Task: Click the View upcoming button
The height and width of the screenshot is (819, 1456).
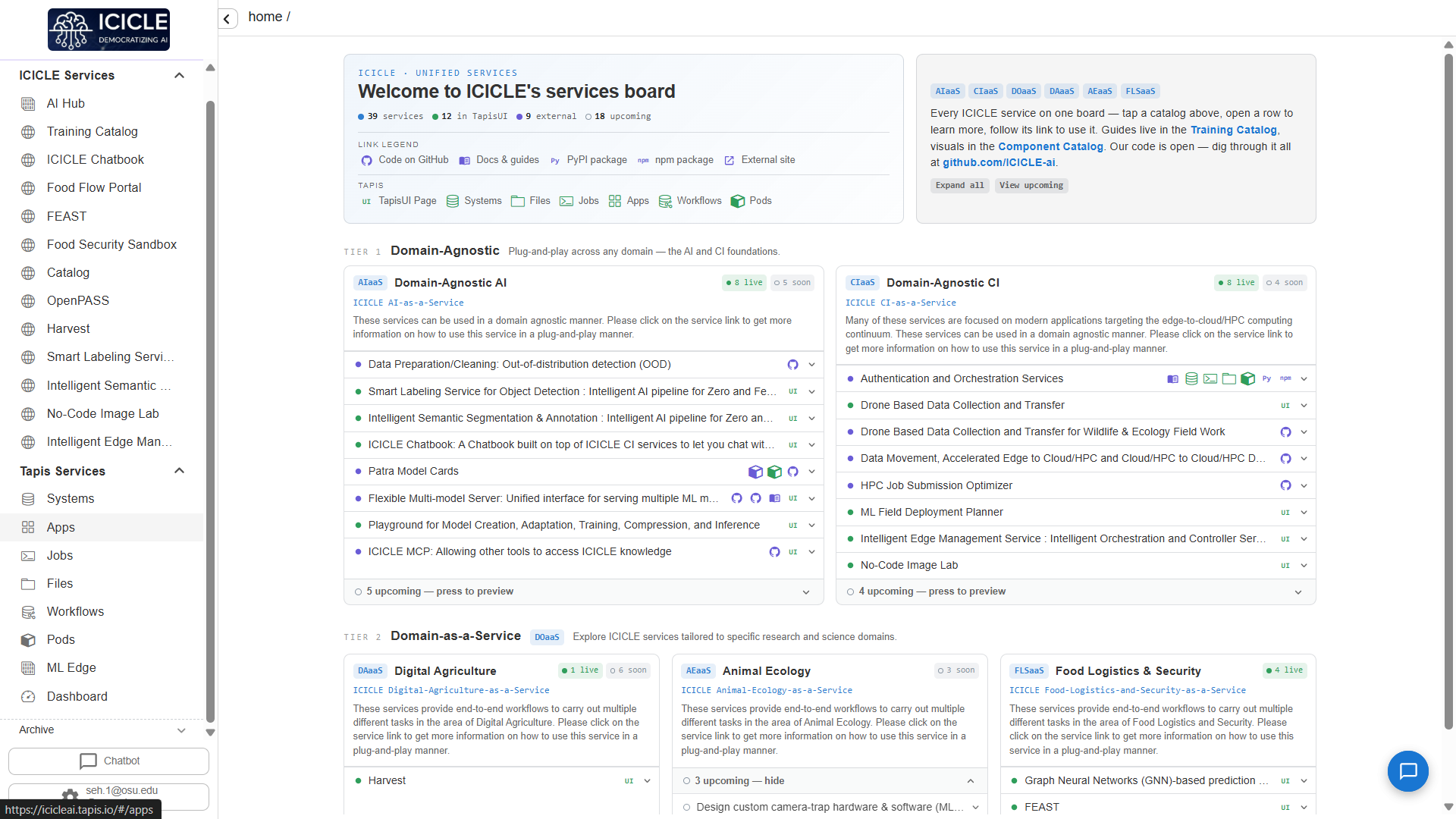Action: pos(1031,186)
